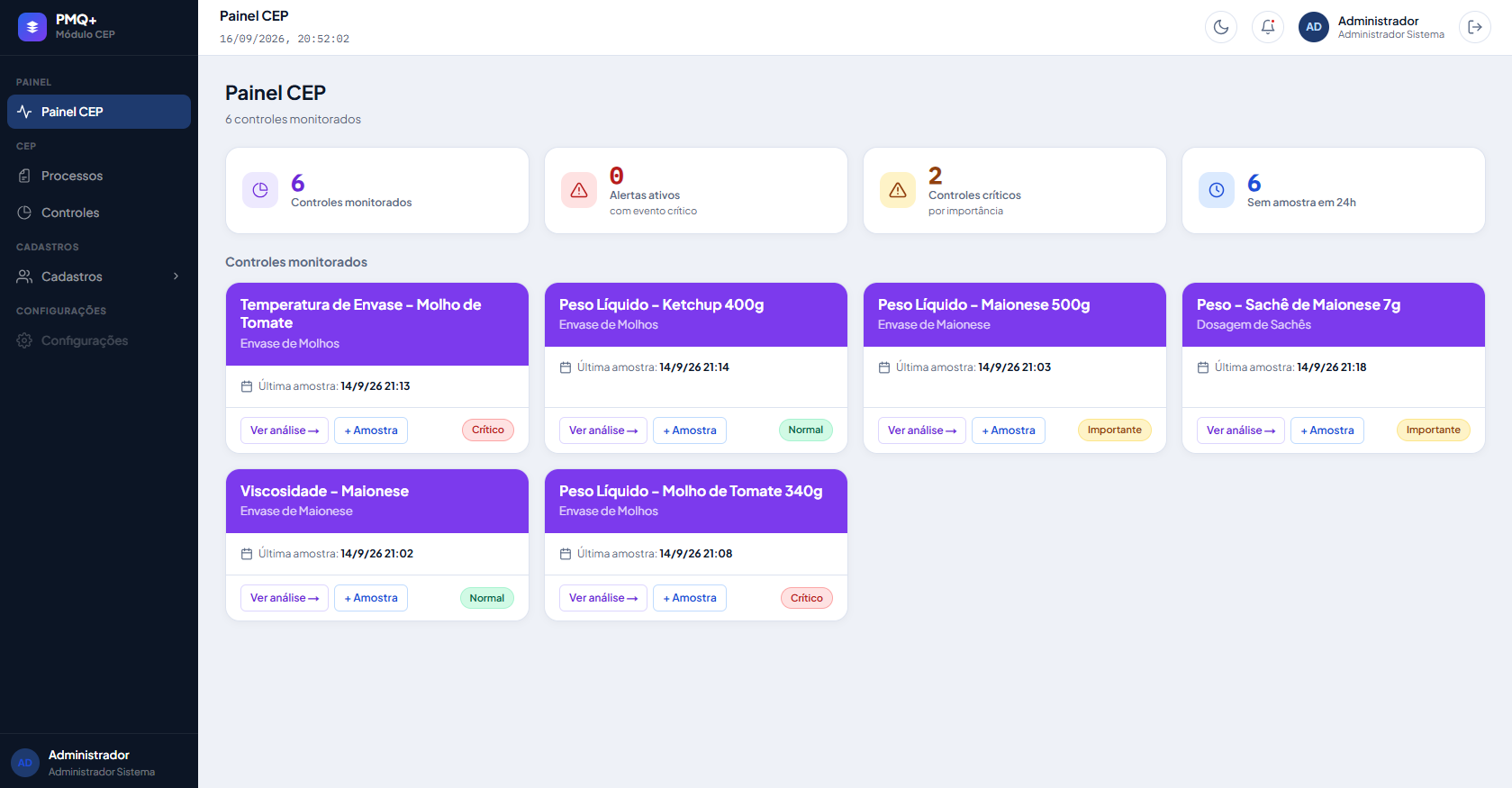Open Ver análise for Peso Líquido Ketchup 400g

click(x=603, y=430)
